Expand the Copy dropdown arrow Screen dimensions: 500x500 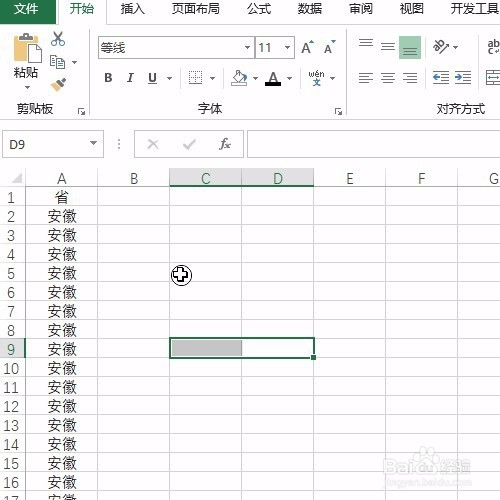click(x=75, y=62)
